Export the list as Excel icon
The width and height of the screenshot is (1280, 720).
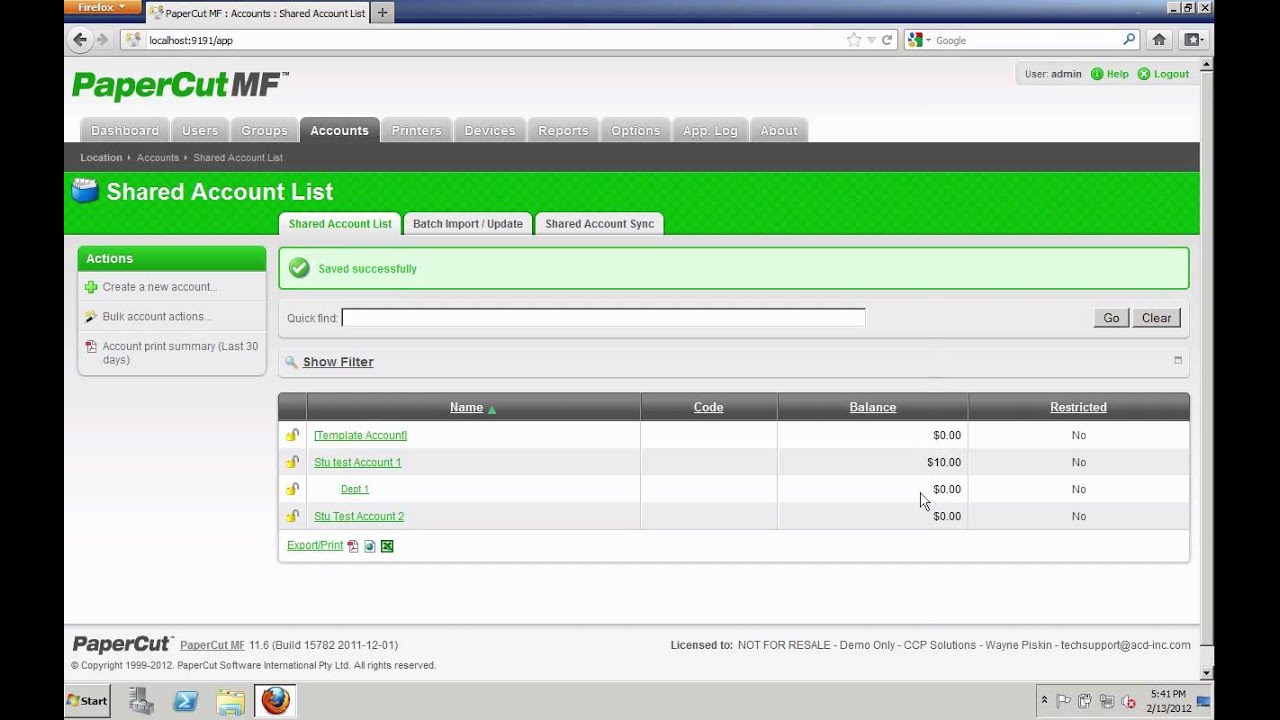coord(387,546)
